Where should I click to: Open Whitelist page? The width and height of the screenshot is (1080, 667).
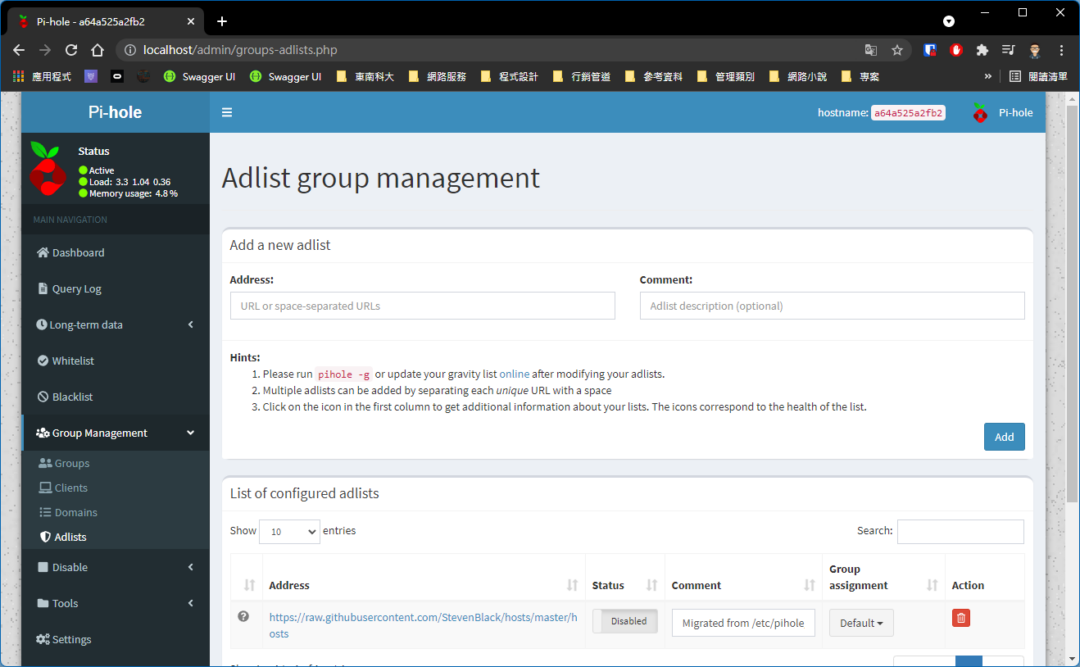pyautogui.click(x=115, y=360)
